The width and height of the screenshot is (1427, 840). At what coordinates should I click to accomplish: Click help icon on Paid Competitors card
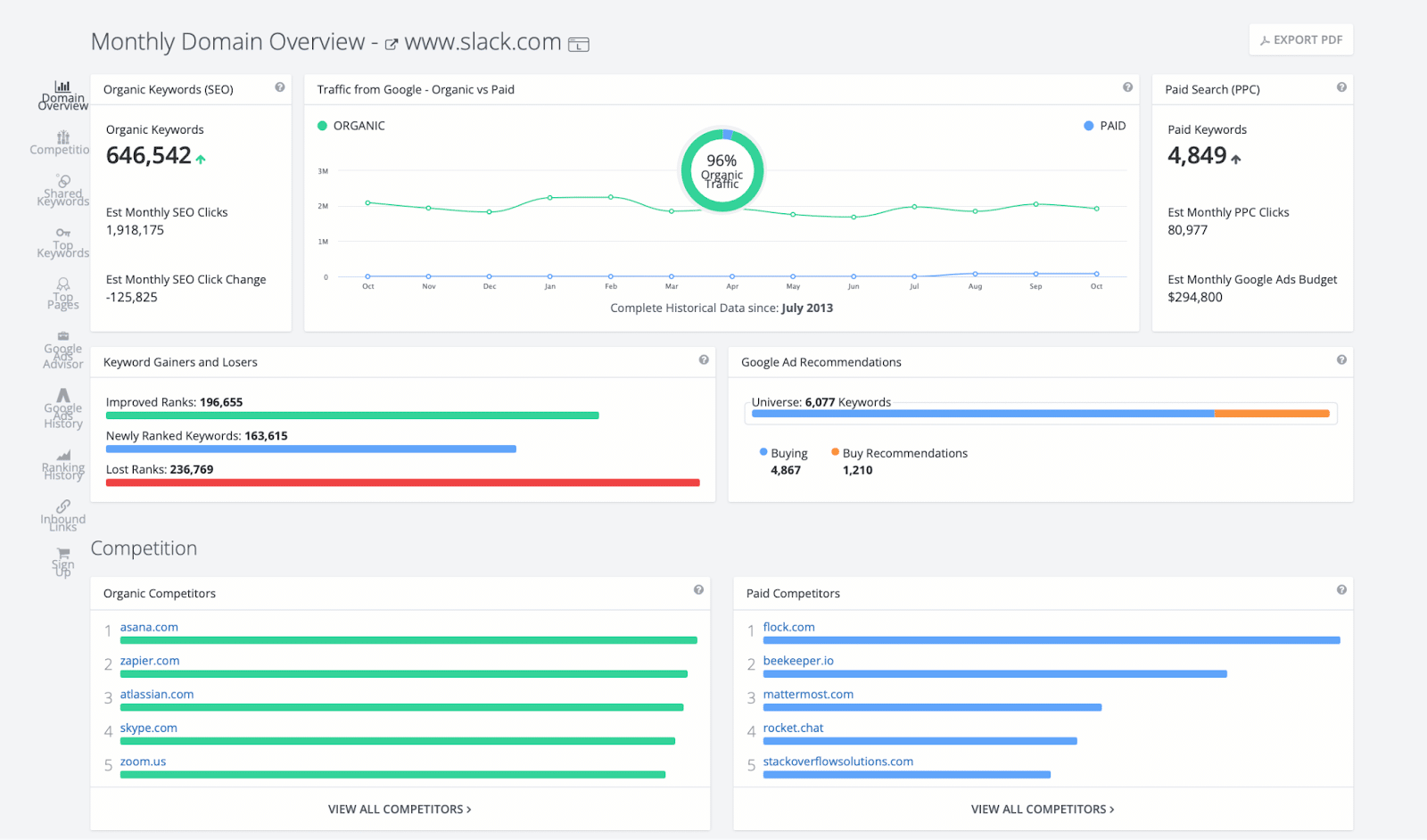pos(1341,590)
